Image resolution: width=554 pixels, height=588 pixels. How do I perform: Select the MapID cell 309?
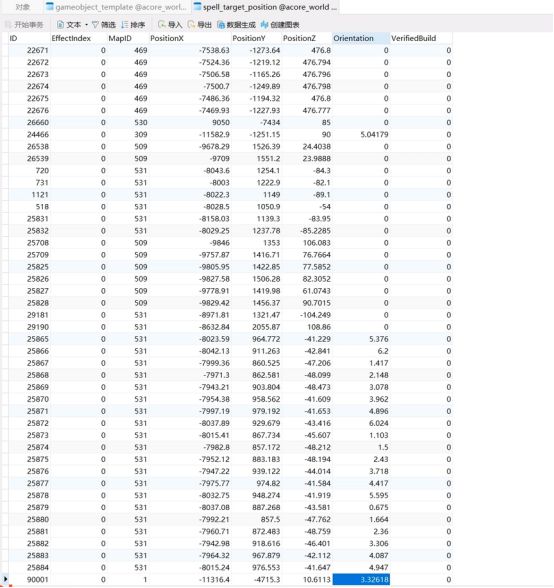coord(141,135)
